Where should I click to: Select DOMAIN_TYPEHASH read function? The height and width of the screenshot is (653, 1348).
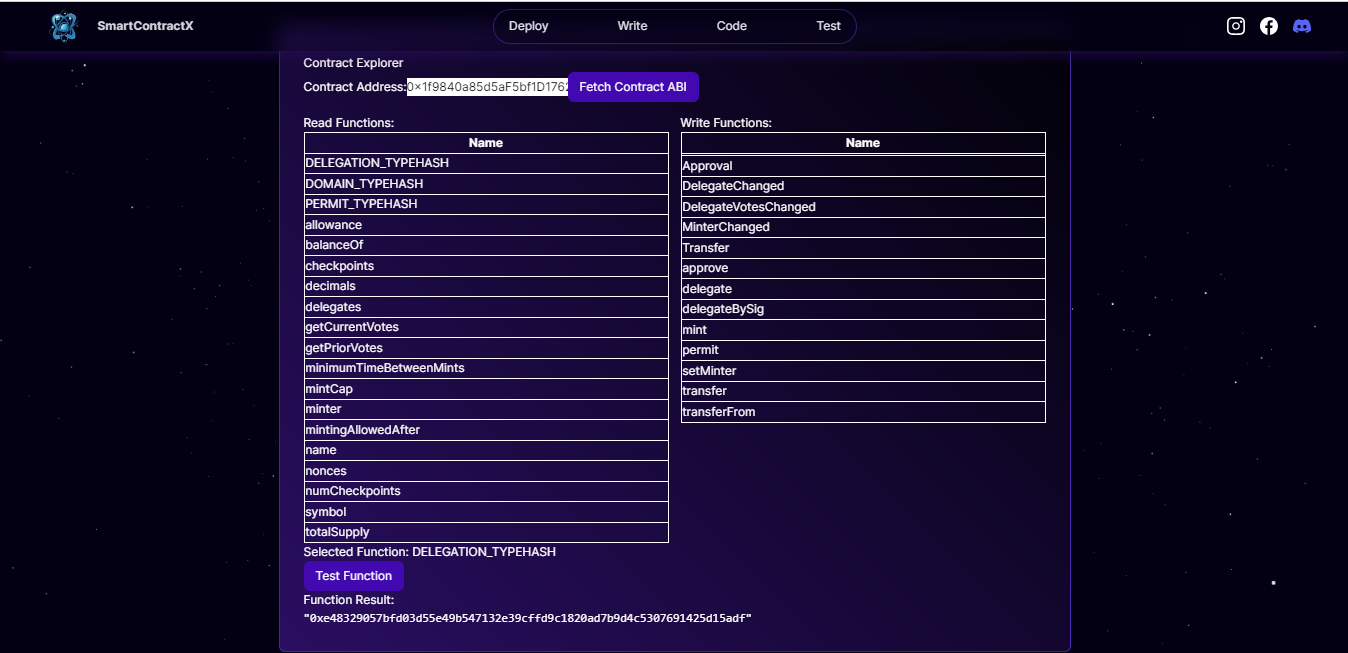click(x=486, y=184)
